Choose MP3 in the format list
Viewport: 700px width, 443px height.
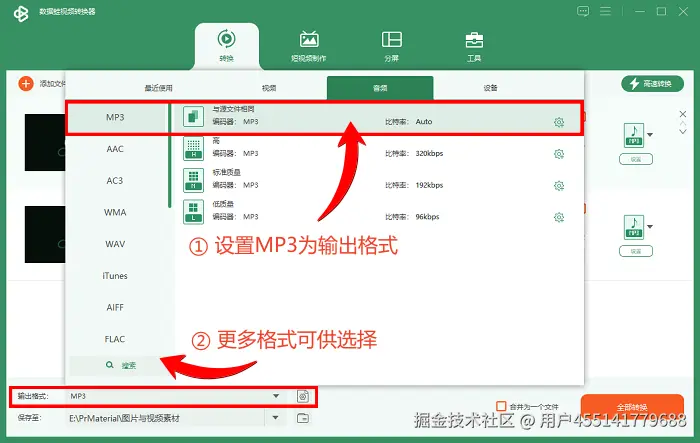click(x=115, y=117)
